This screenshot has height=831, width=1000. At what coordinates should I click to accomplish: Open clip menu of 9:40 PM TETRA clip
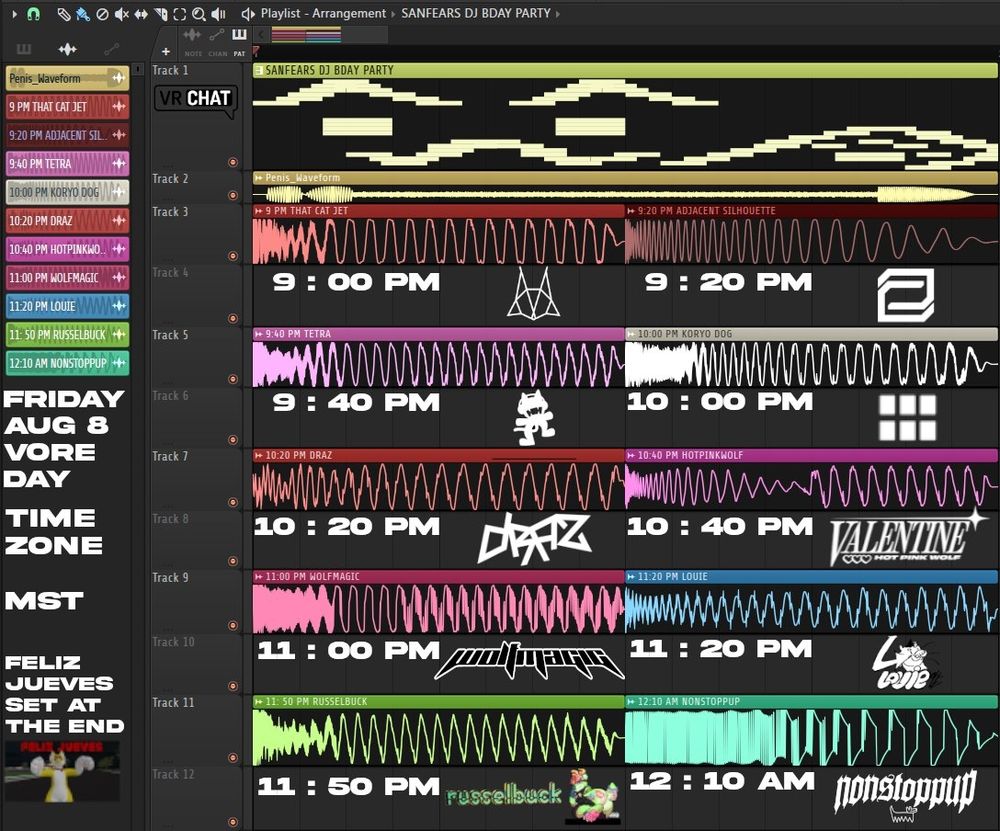pyautogui.click(x=258, y=334)
